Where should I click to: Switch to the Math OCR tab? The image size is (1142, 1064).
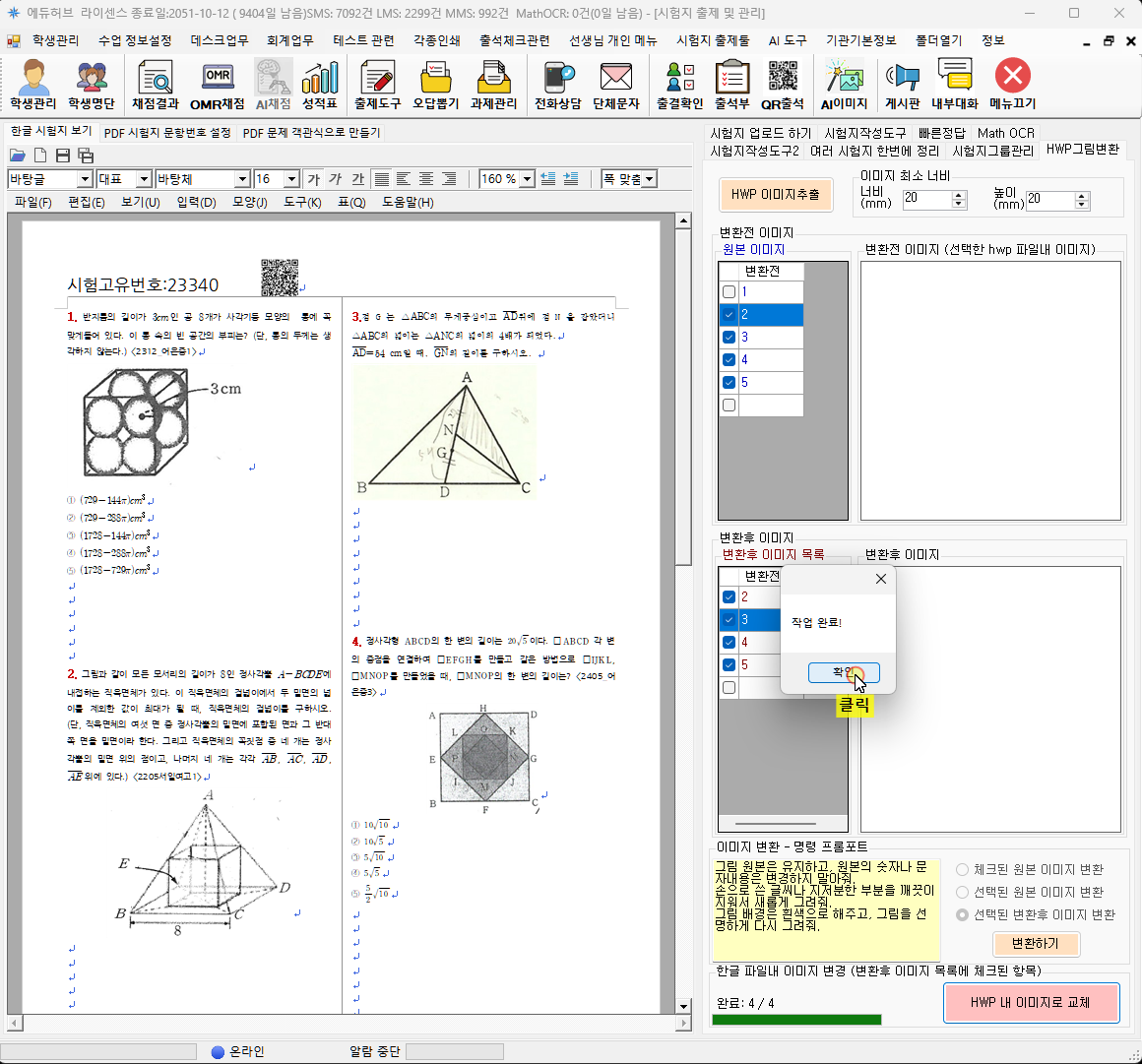[1005, 133]
